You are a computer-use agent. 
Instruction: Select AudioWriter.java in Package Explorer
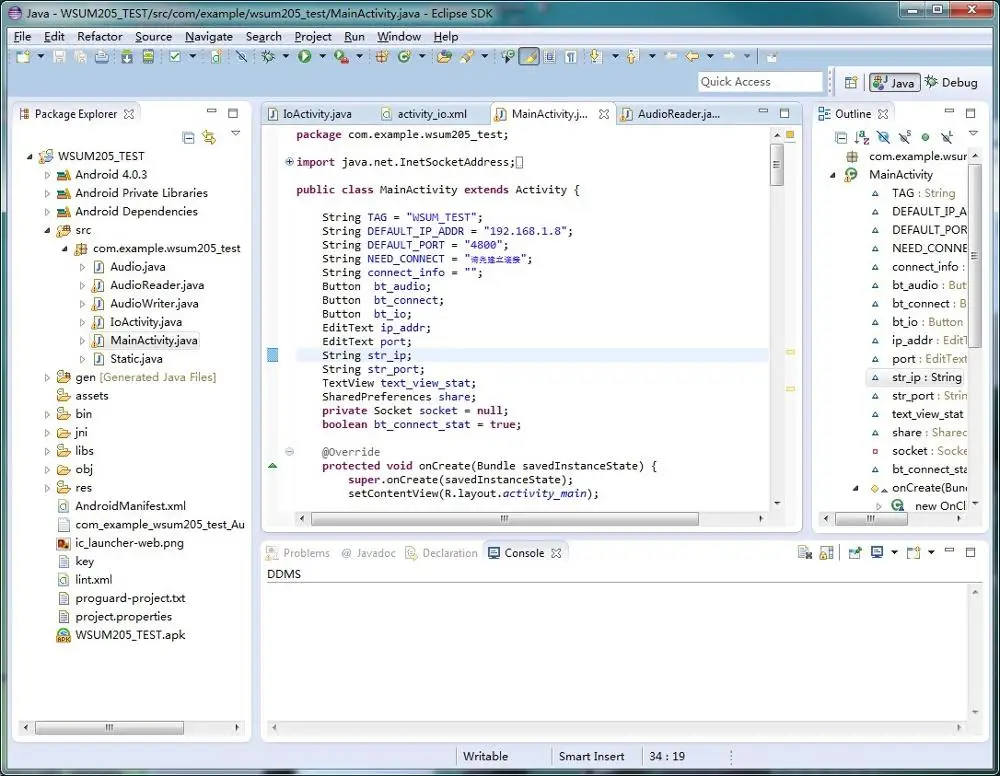click(x=154, y=304)
